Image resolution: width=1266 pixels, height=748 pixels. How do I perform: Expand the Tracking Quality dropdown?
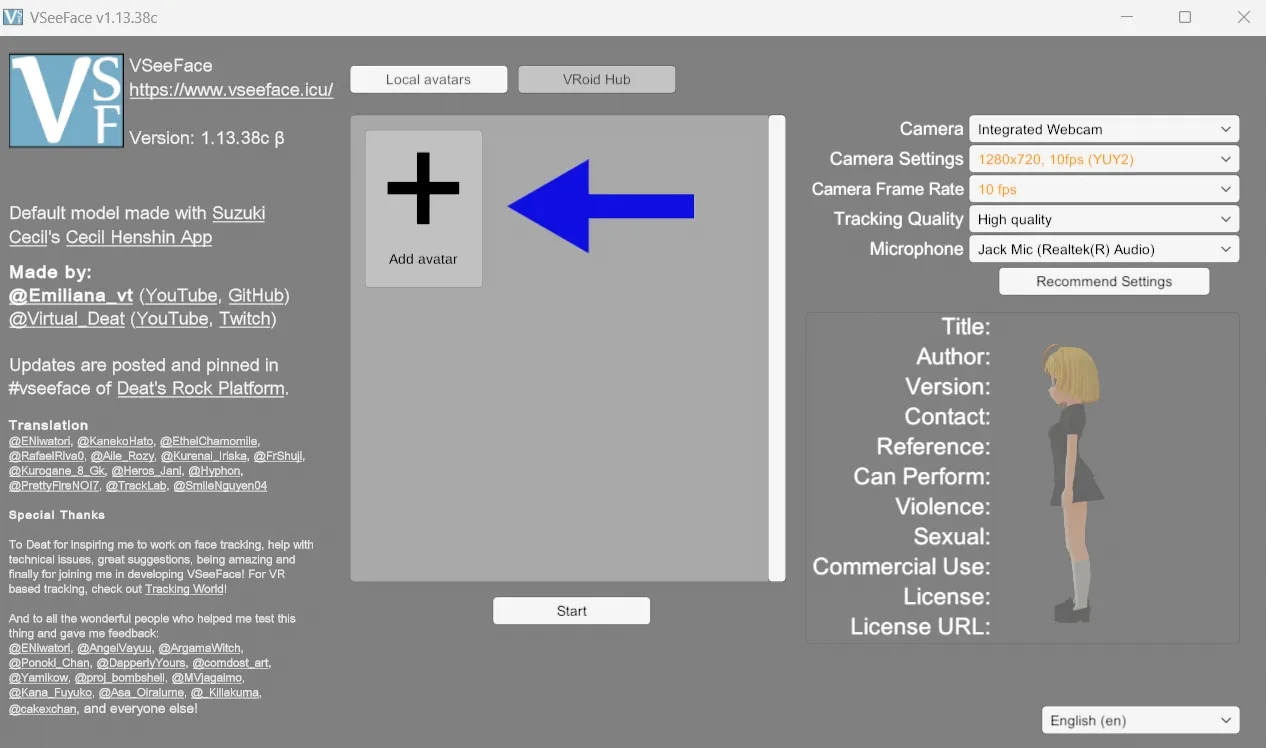pos(1104,219)
